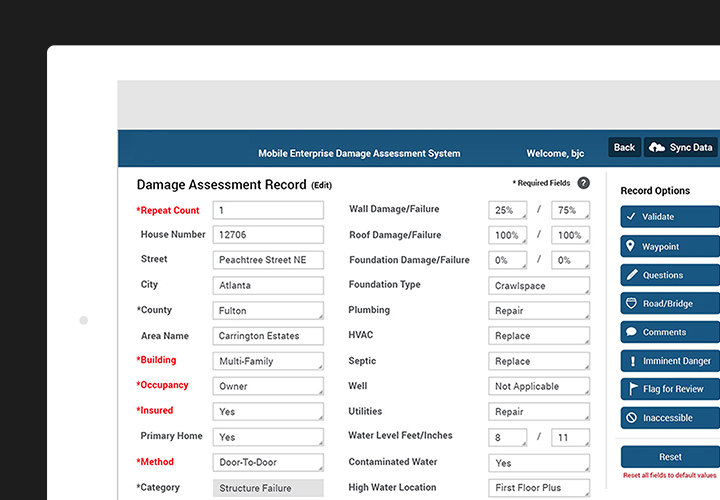Open Waypoint record option
The image size is (720, 500).
670,246
